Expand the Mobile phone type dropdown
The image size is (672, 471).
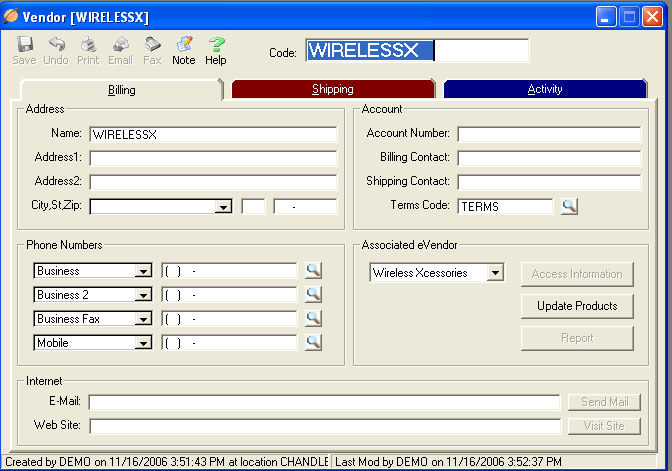click(143, 343)
